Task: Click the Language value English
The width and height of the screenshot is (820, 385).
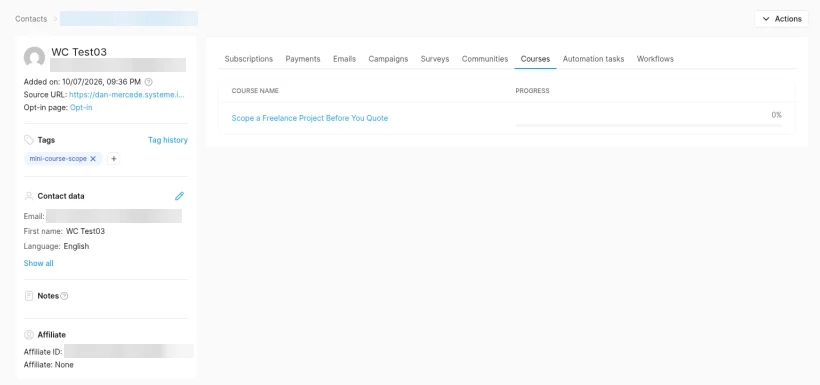Action: 76,246
